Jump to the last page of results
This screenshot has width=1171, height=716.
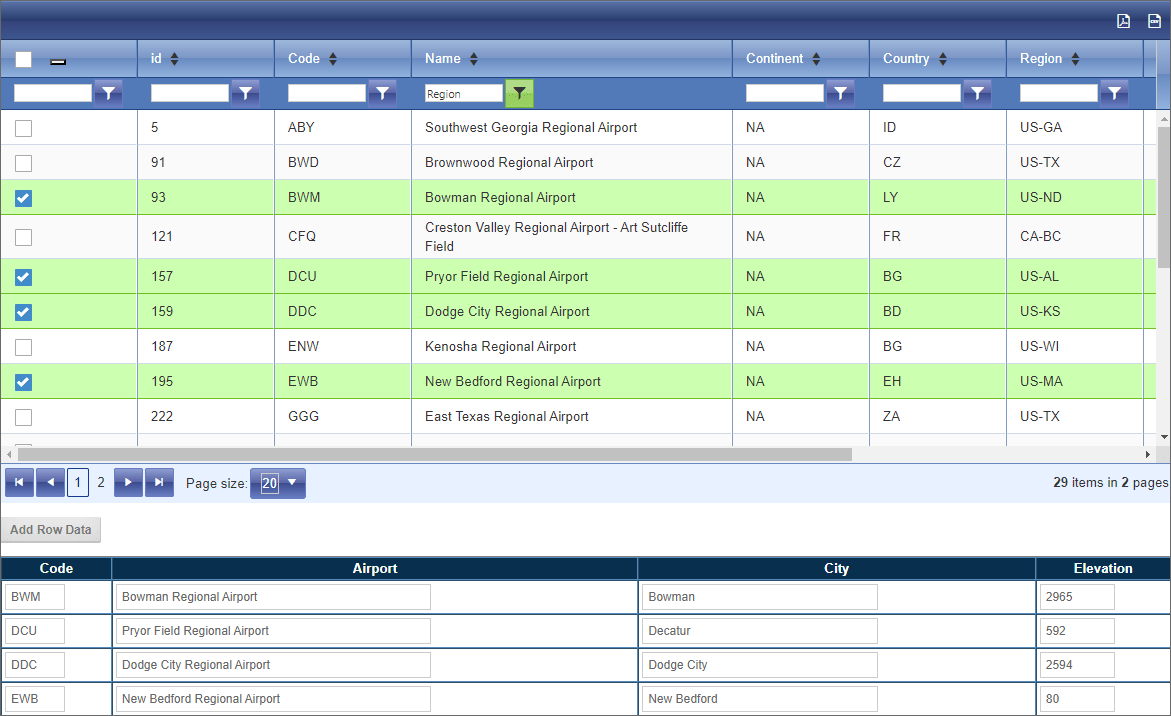[159, 482]
